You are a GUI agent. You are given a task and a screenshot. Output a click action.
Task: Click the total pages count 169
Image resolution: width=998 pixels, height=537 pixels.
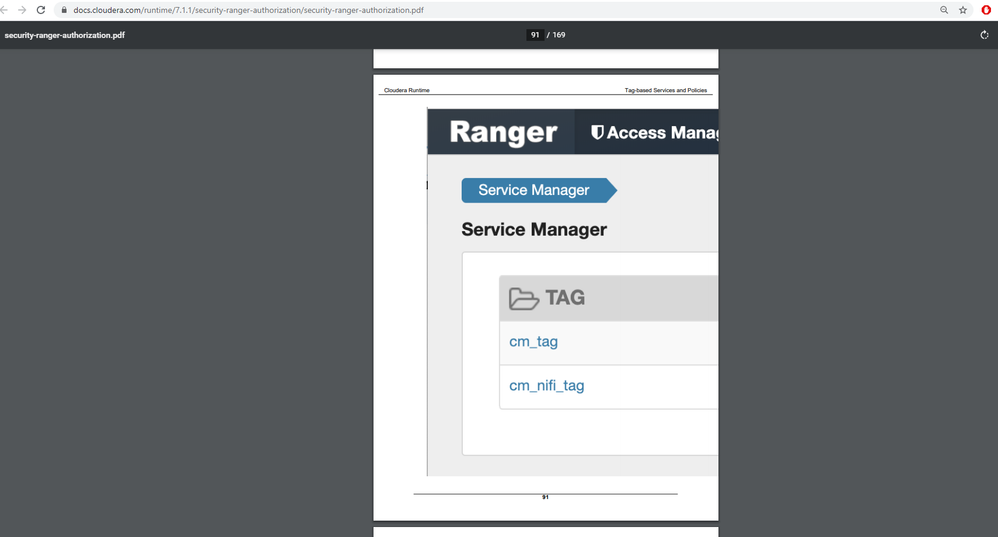(x=559, y=35)
